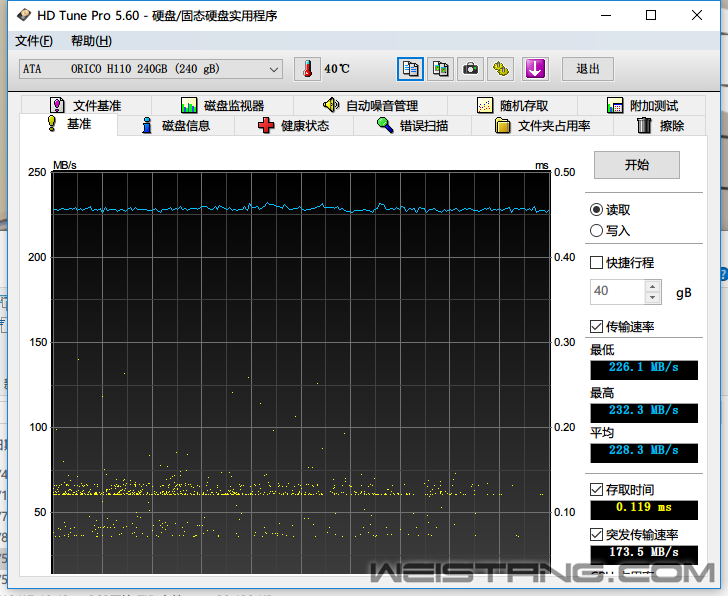
Task: Minimize the HD Tune Pro window
Action: (606, 15)
